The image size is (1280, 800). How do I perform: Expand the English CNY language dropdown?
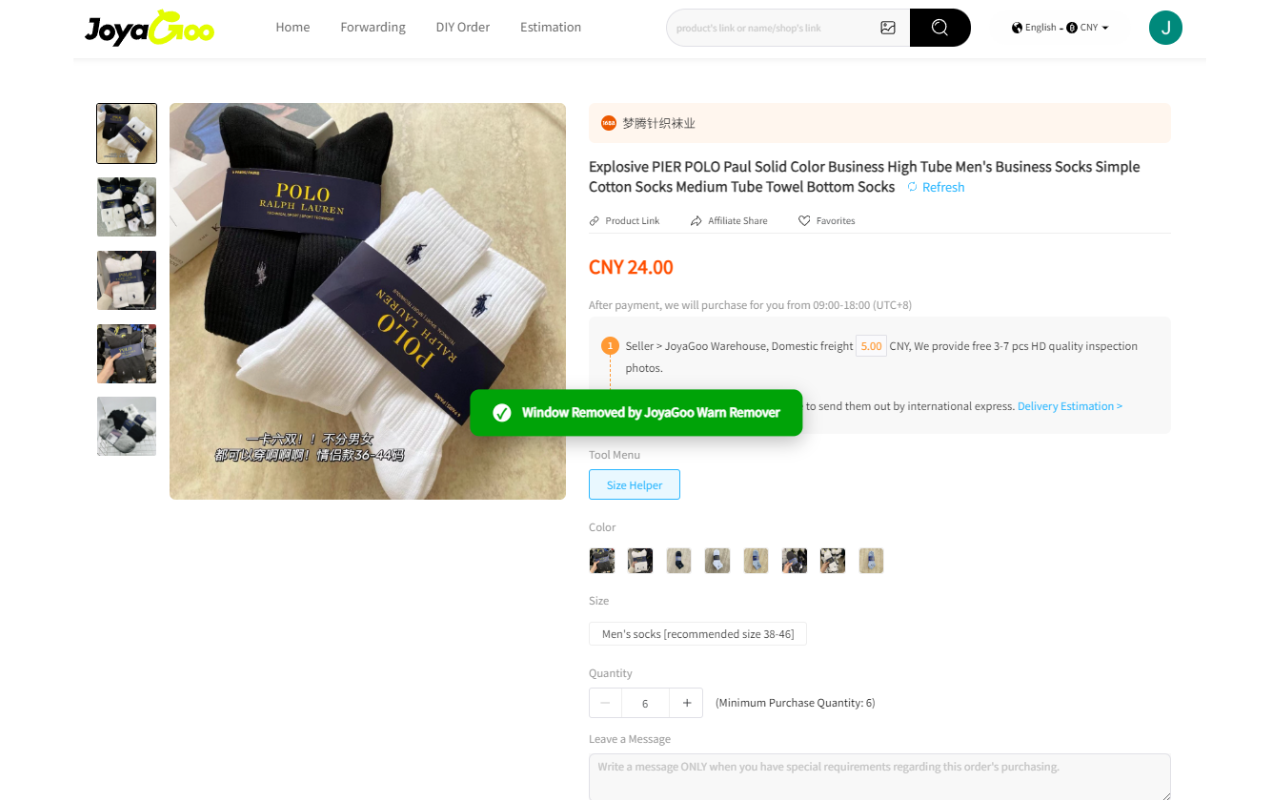(1060, 28)
